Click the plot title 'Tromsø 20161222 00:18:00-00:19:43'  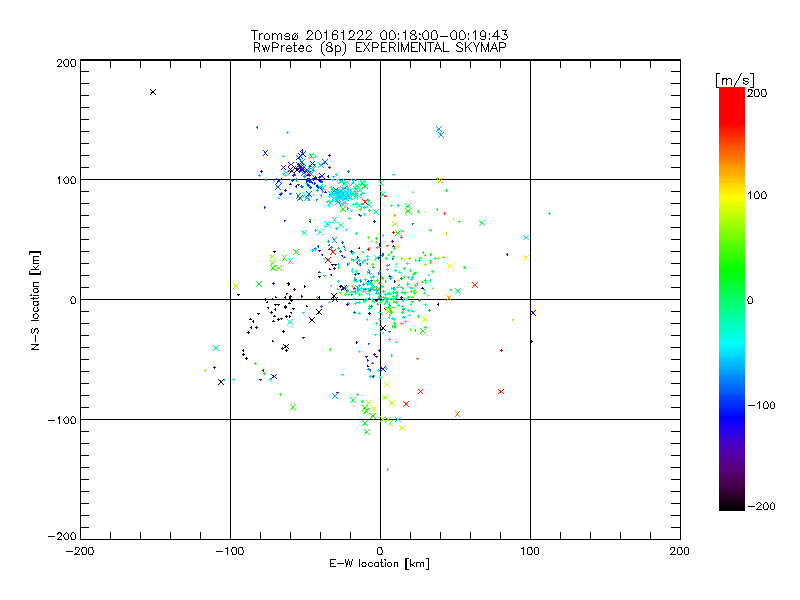(x=379, y=35)
